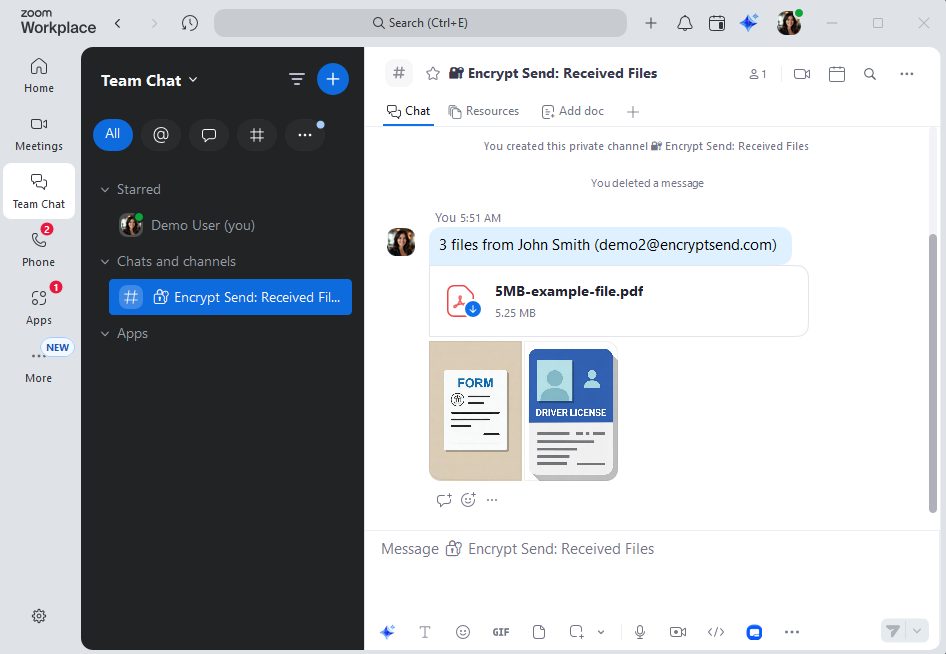Select Encrypt Send: Received Files channel
Viewport: 946px width, 654px height.
tap(230, 297)
